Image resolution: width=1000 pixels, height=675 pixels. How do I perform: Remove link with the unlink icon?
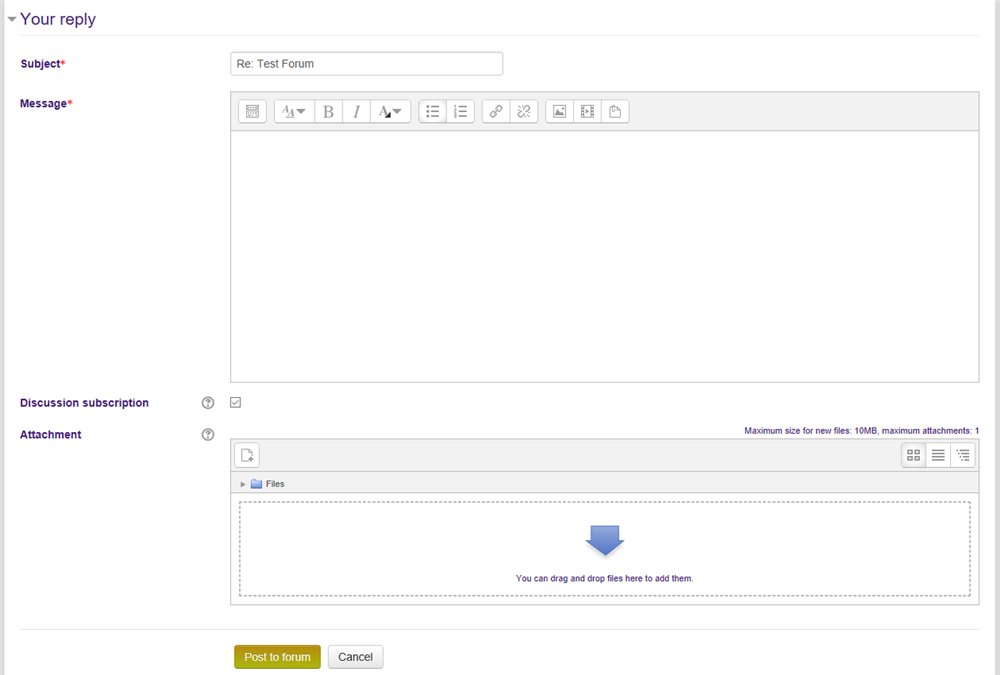pos(524,111)
